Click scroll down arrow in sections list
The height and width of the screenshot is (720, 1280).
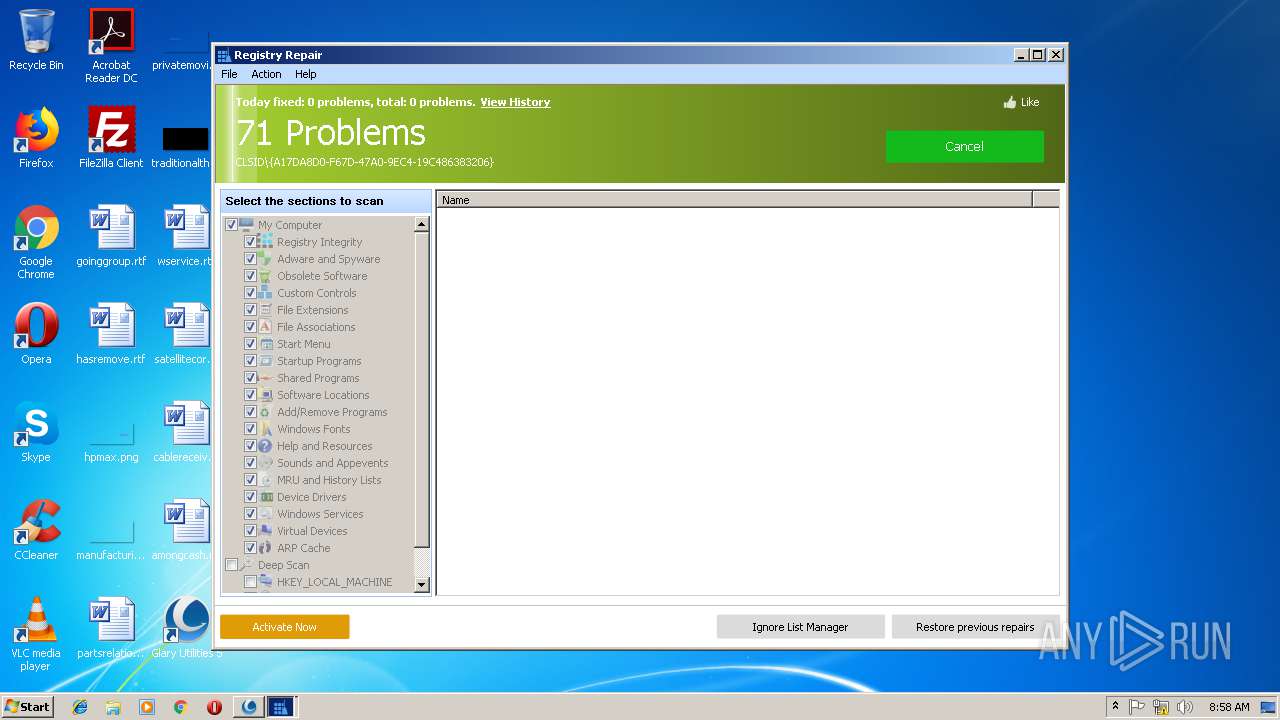click(421, 585)
